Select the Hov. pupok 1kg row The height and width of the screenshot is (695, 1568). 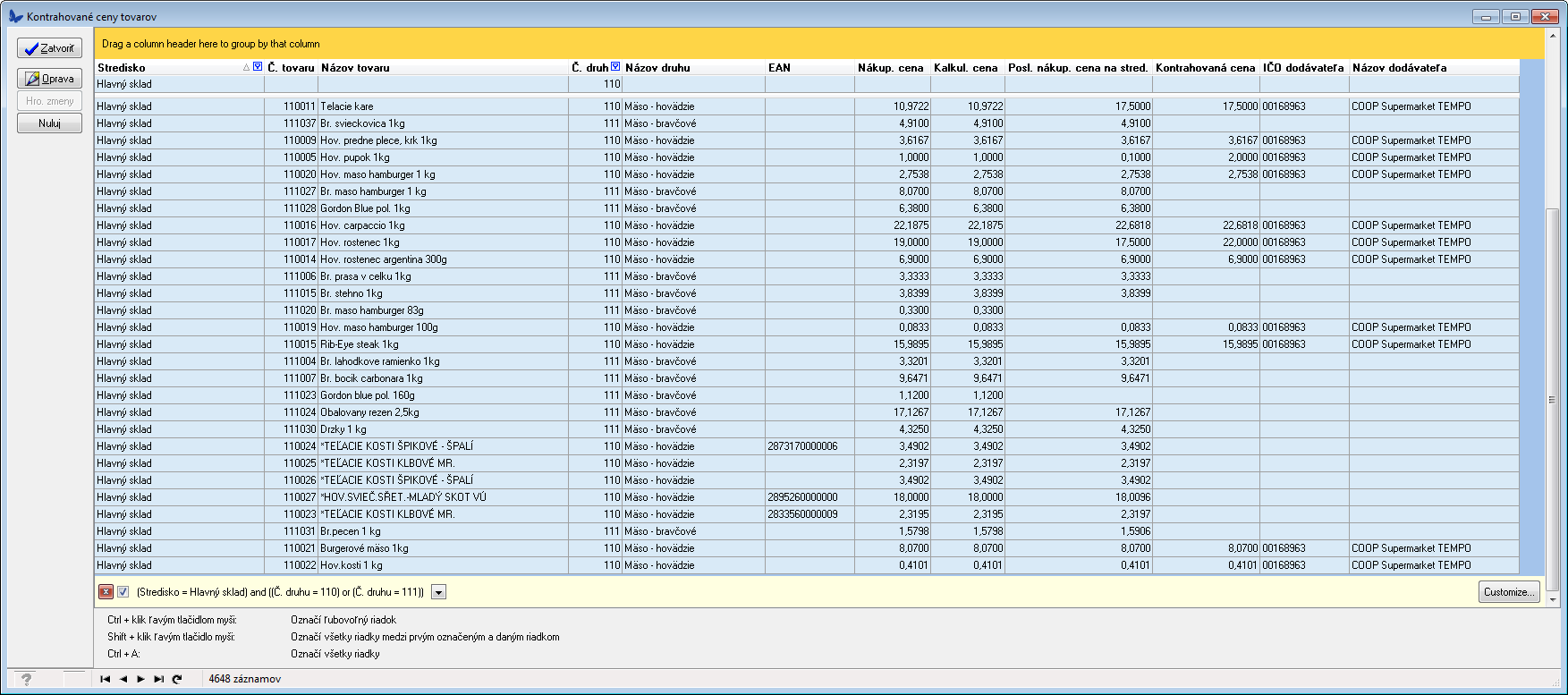[x=807, y=157]
